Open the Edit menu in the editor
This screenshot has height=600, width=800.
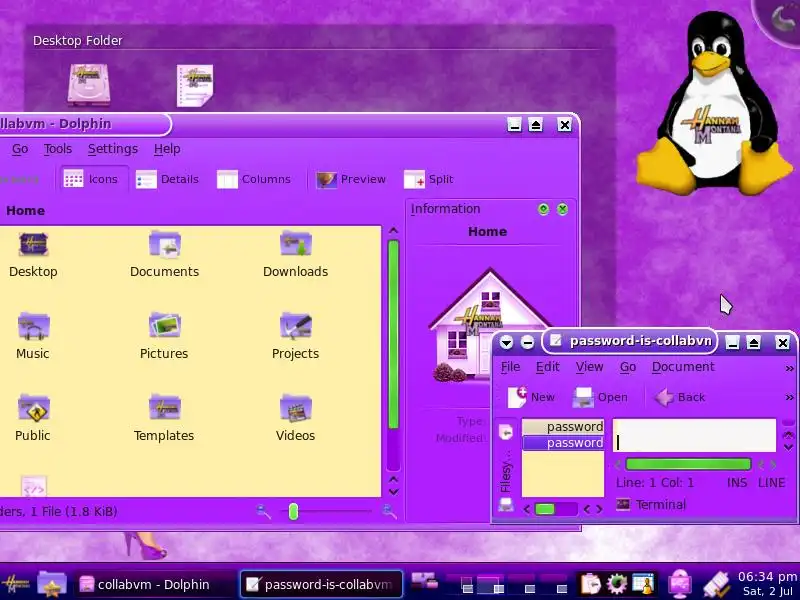click(547, 367)
